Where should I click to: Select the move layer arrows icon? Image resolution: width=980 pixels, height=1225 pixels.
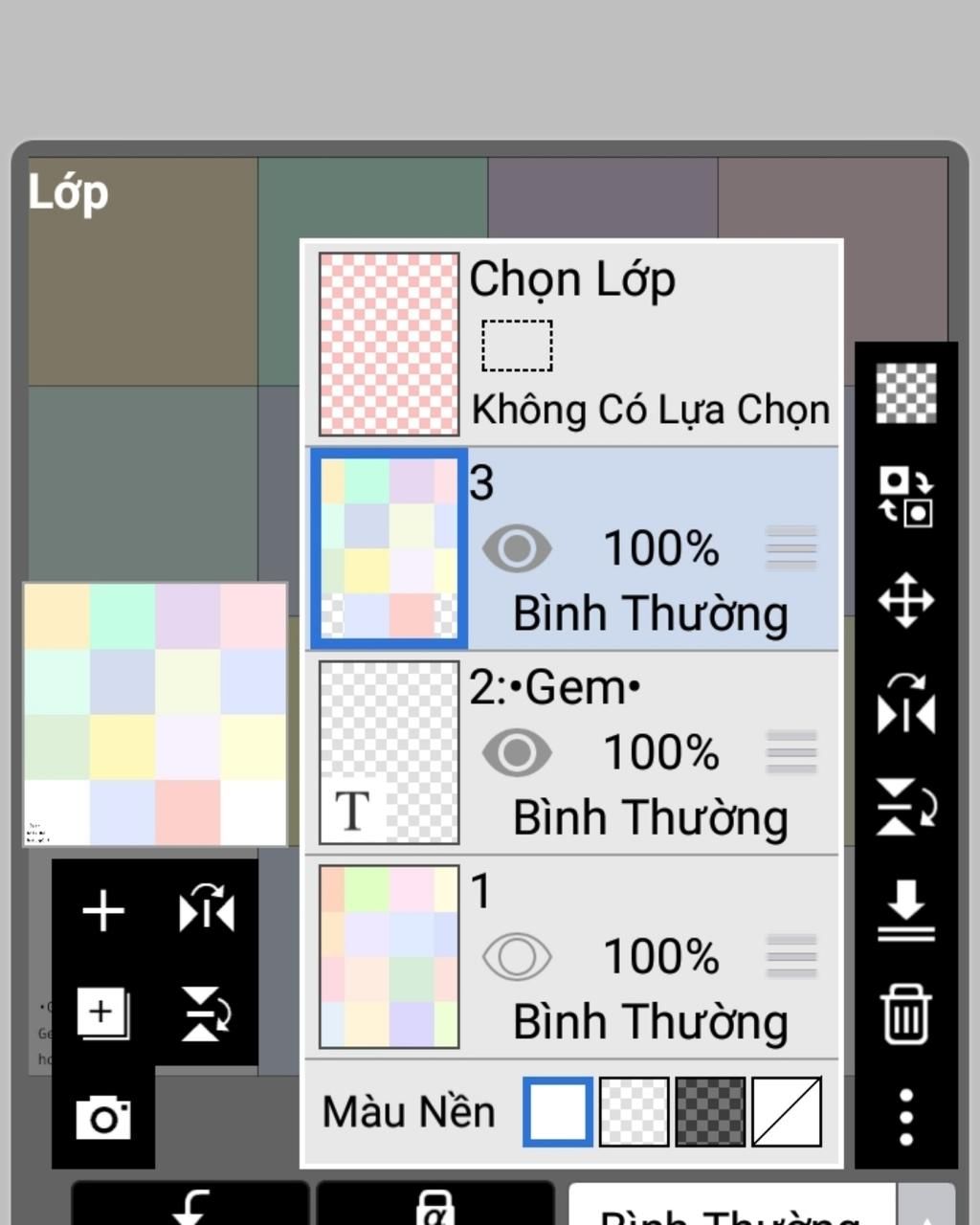pos(906,601)
